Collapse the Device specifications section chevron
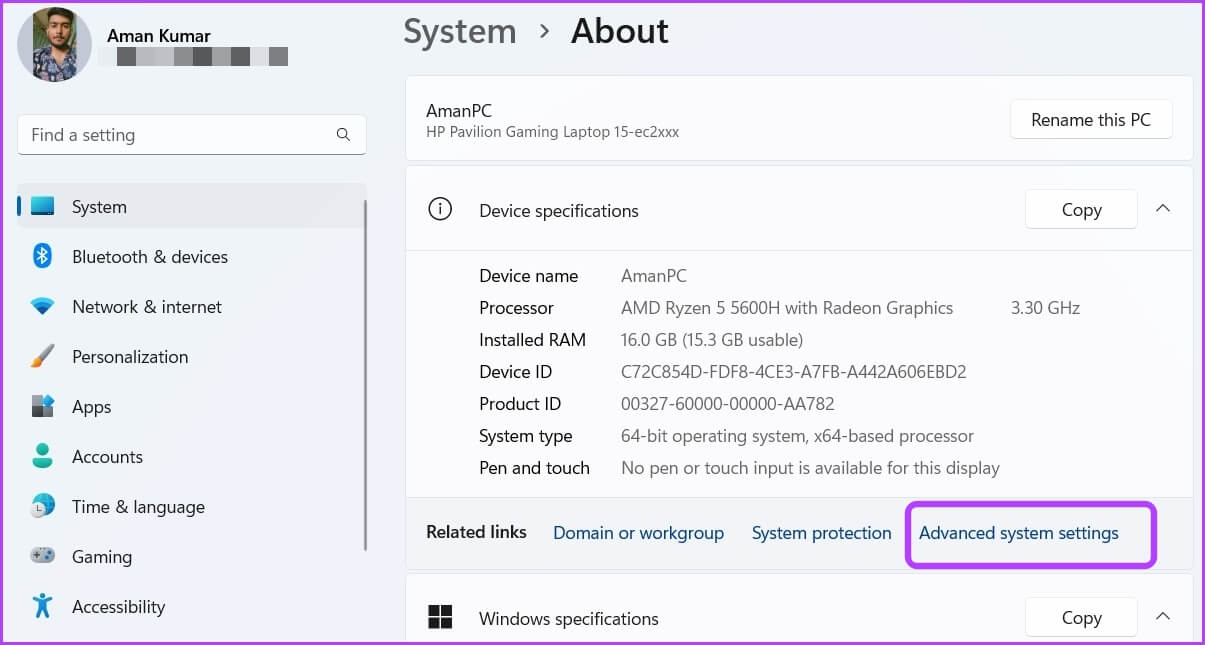Image resolution: width=1205 pixels, height=645 pixels. tap(1162, 209)
